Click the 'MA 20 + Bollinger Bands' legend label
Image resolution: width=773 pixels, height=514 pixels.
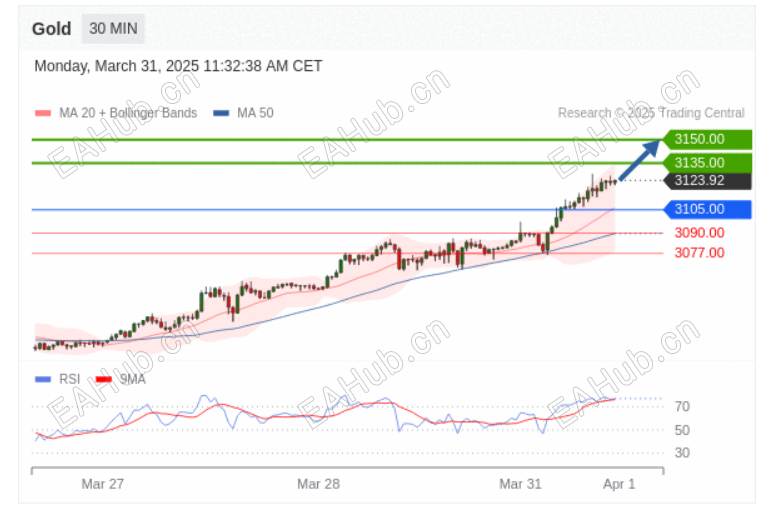(x=128, y=113)
